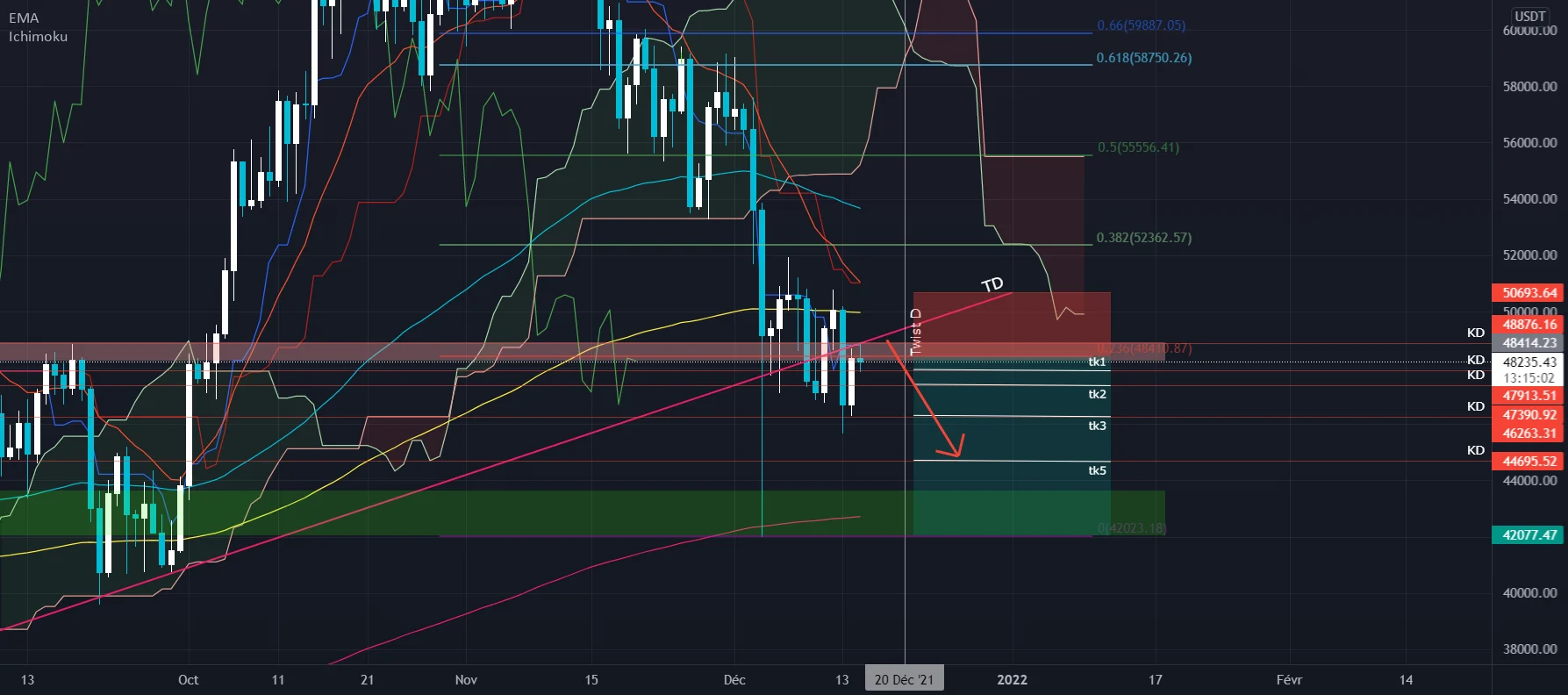Click the 38000.00 price axis label

[1529, 649]
